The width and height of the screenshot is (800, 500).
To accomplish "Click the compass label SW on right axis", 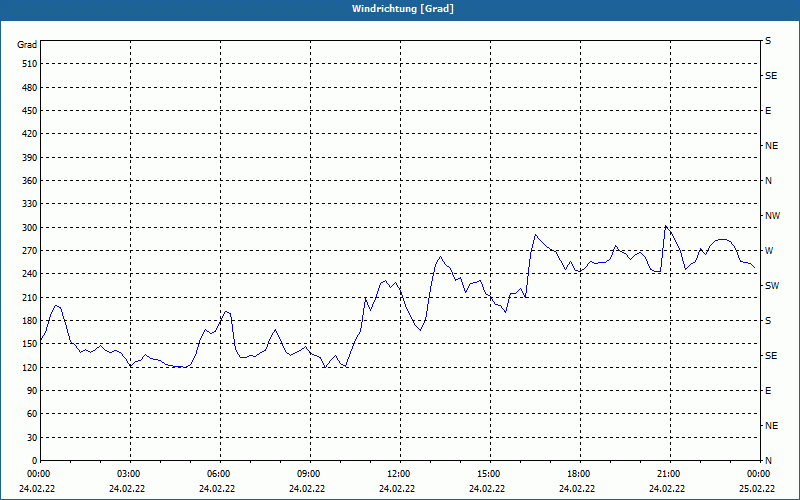I will (x=772, y=286).
